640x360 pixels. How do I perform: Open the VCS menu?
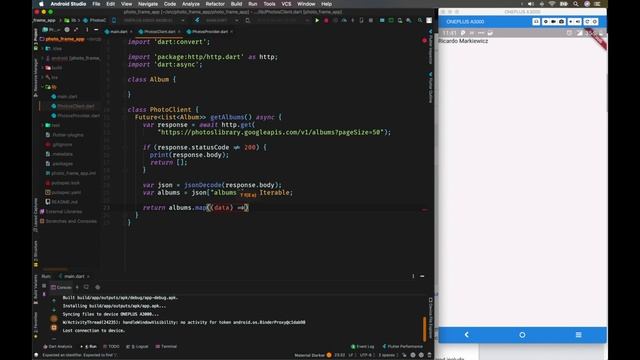[286, 4]
